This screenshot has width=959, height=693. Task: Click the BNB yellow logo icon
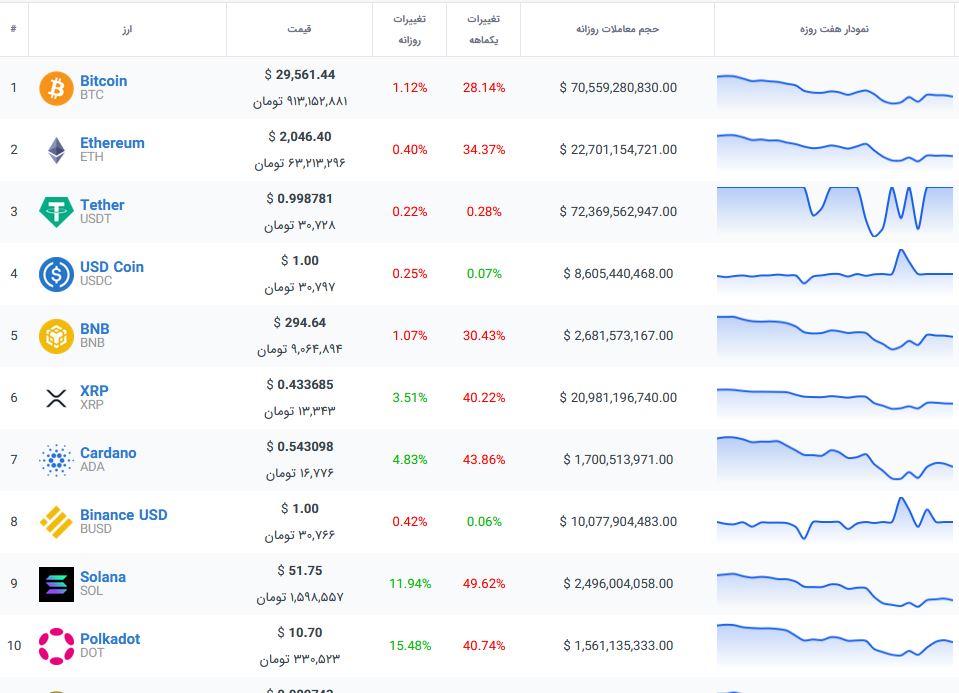tap(56, 336)
